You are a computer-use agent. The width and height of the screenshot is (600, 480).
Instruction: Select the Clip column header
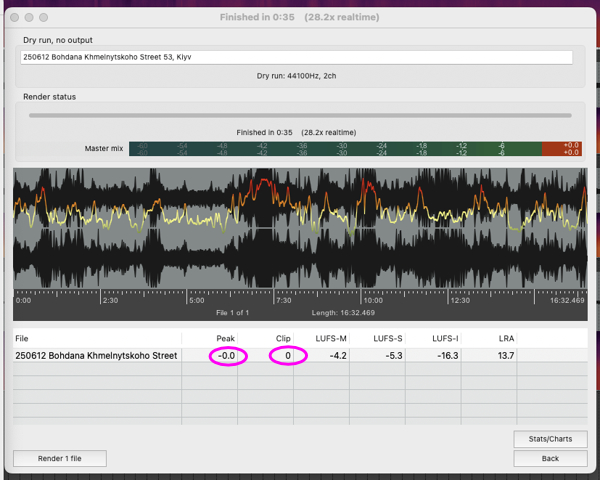pyautogui.click(x=283, y=338)
